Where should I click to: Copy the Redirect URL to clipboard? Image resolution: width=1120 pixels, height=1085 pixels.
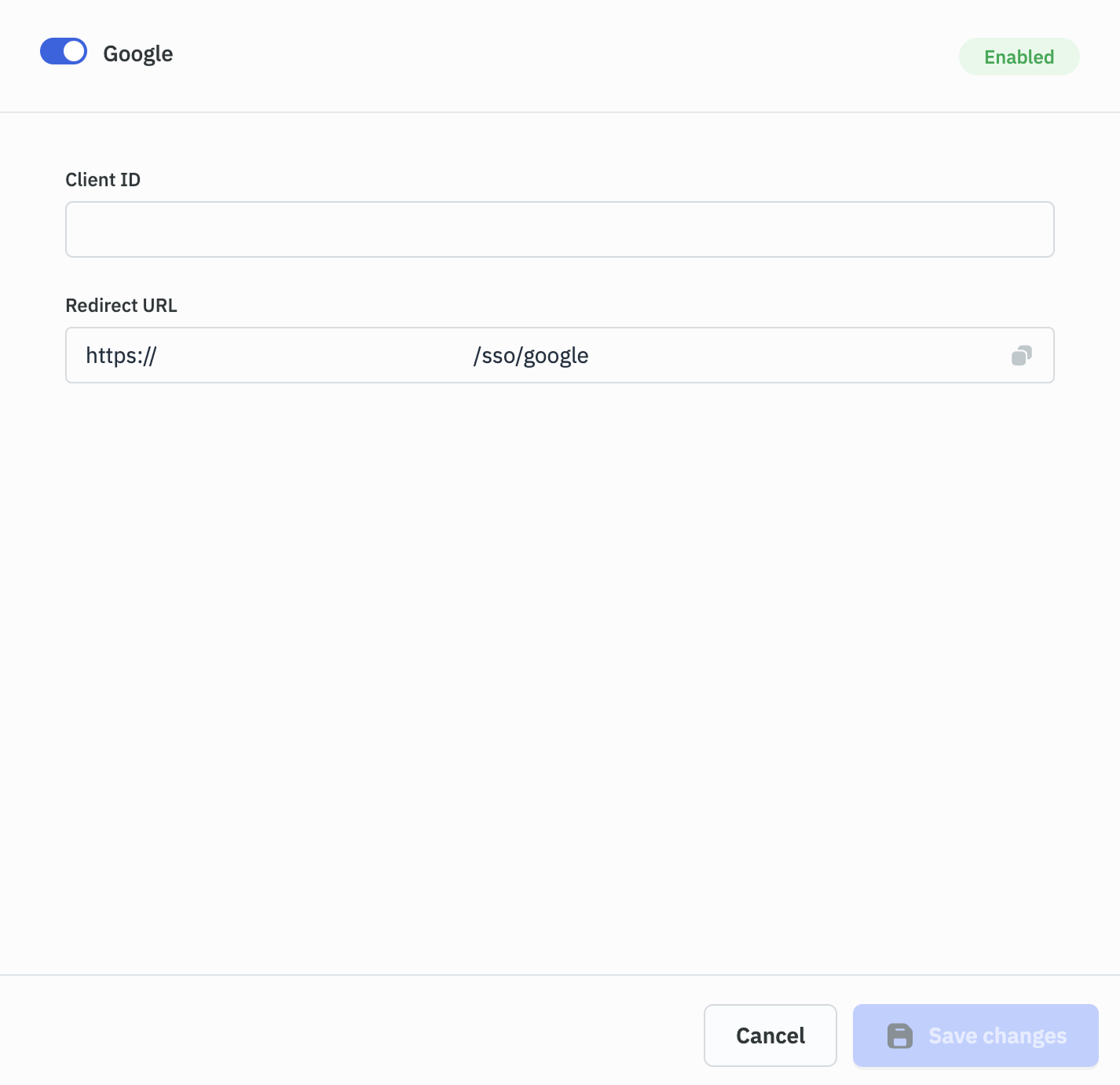click(1021, 356)
